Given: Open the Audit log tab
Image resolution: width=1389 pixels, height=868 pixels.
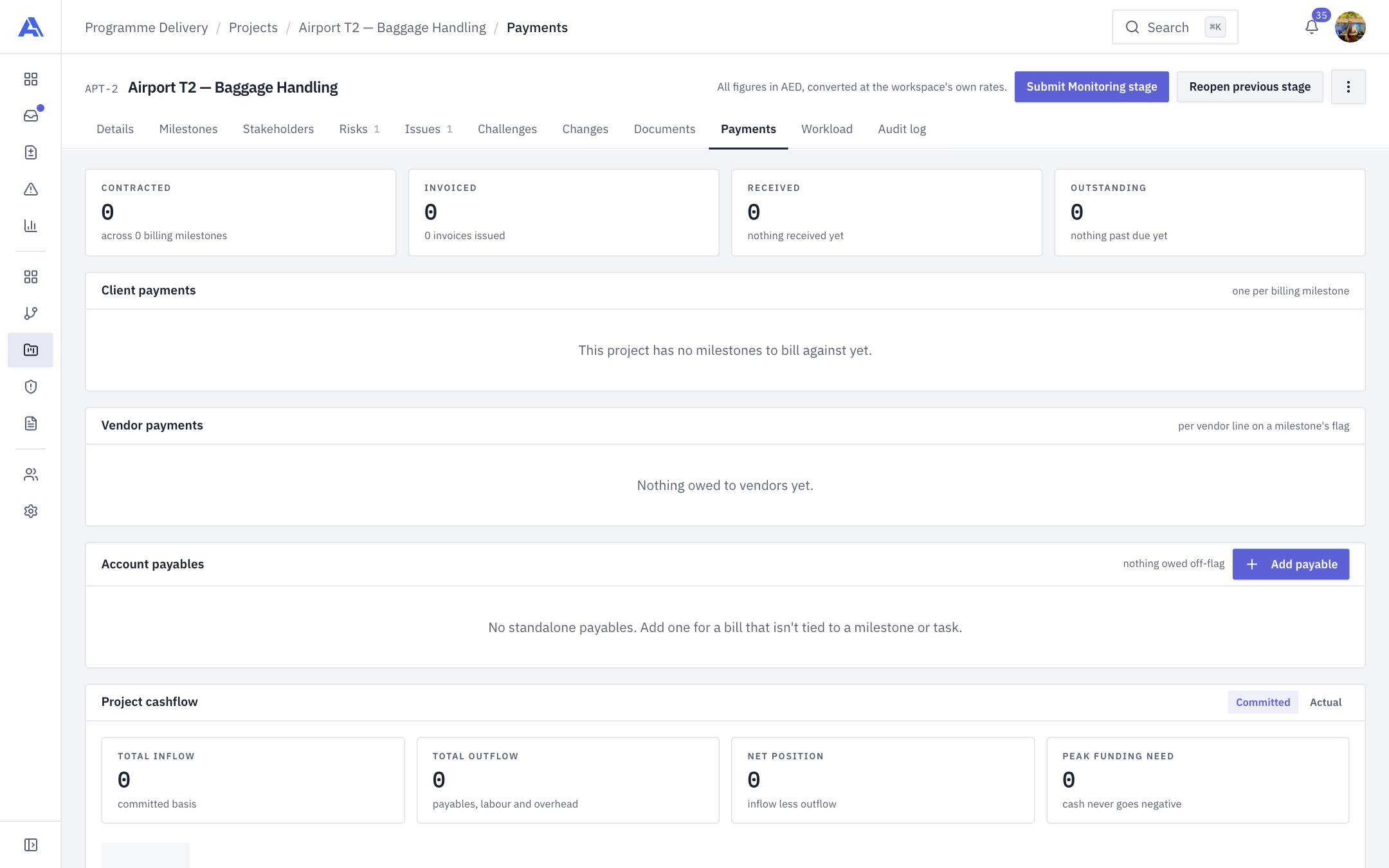Looking at the screenshot, I should coord(902,129).
